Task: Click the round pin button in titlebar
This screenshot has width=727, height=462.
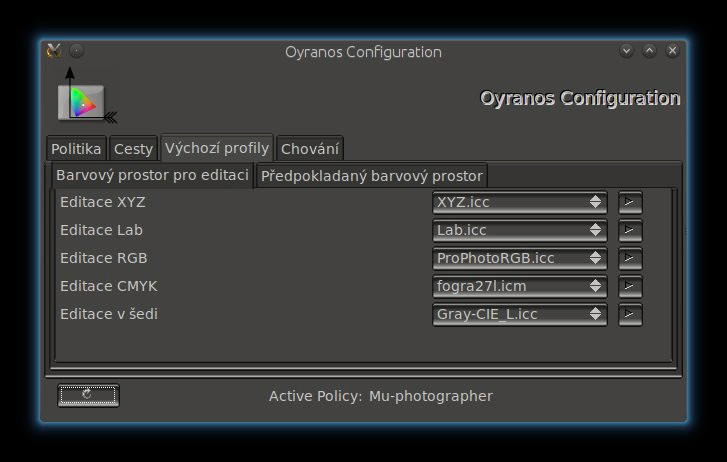Action: point(77,50)
